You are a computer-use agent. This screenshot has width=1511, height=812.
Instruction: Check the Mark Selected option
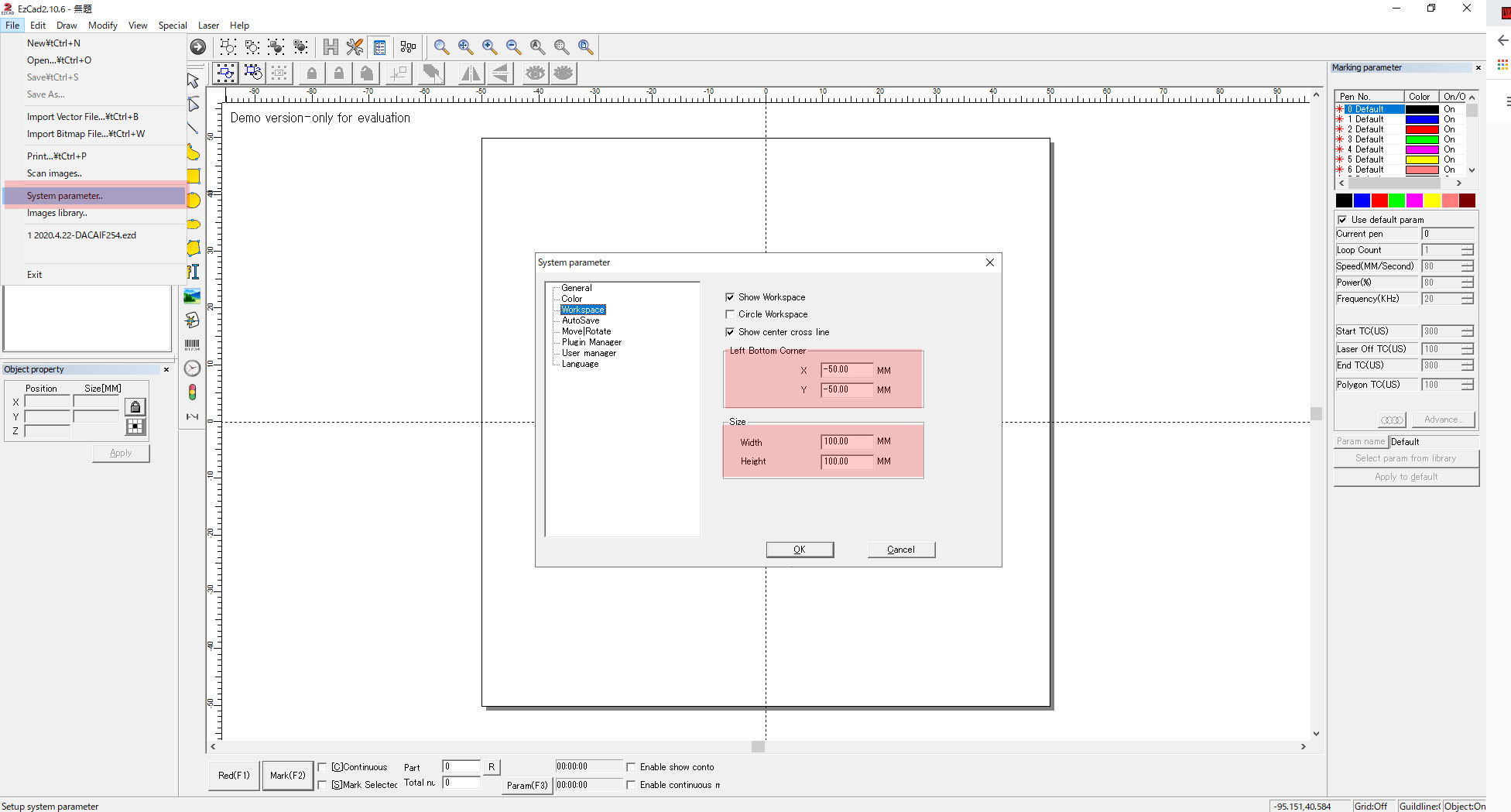322,785
